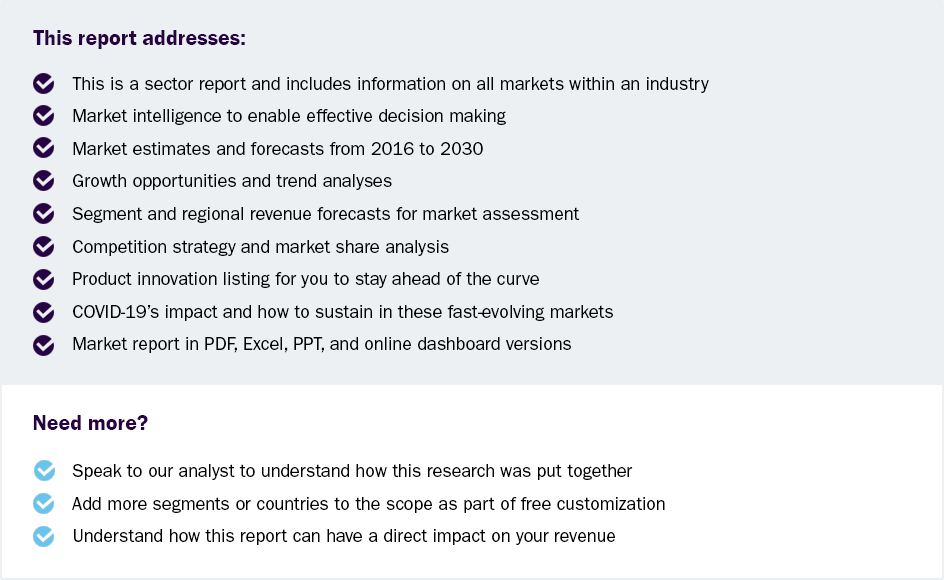Click checkmark beside Market estimates and forecasts

click(44, 149)
